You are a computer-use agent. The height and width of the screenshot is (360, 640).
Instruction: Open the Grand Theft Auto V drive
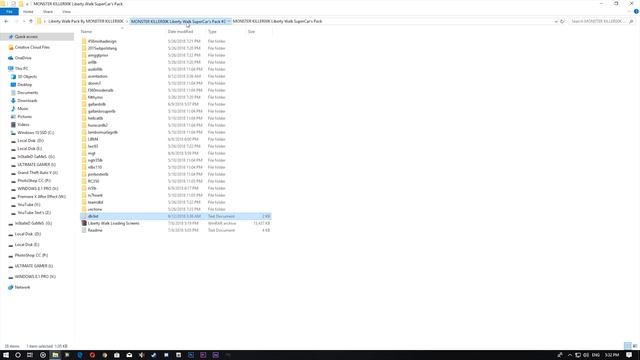[x=37, y=173]
